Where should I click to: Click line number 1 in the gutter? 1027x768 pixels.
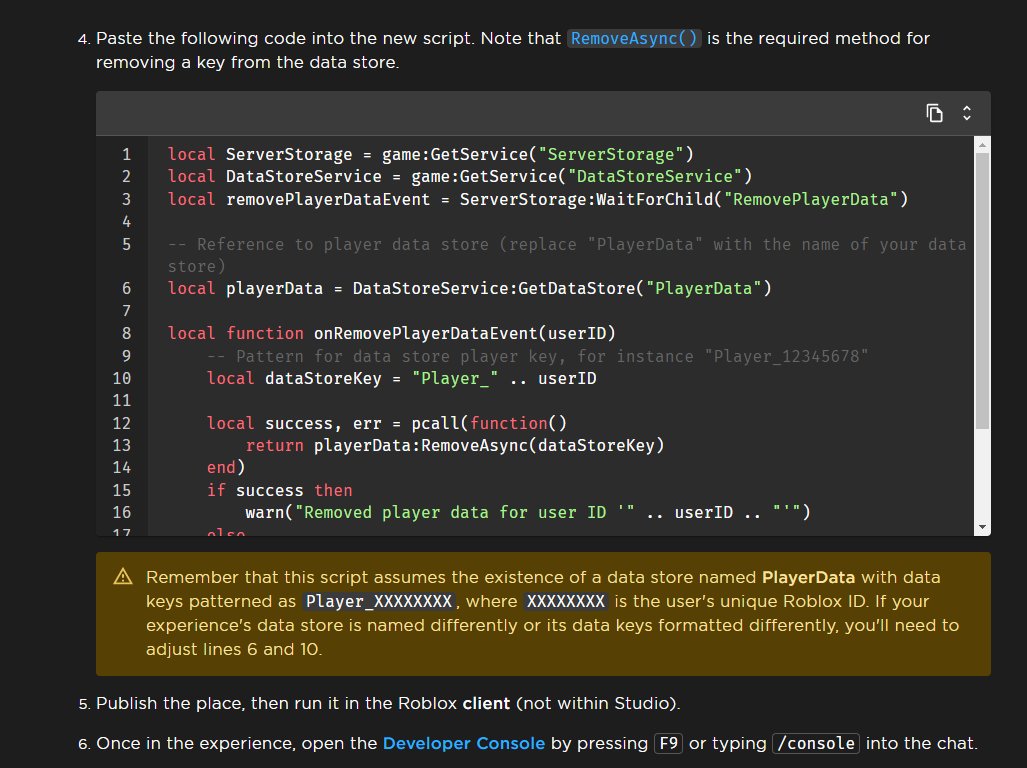coord(126,155)
